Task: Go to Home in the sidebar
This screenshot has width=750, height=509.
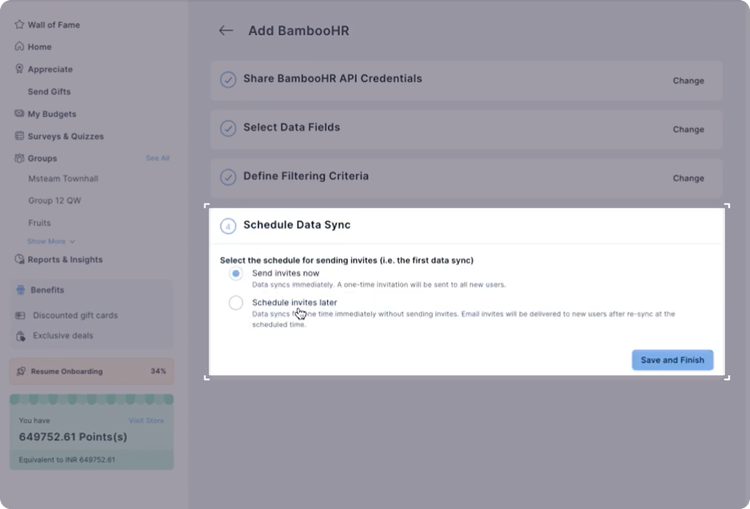Action: (x=39, y=47)
